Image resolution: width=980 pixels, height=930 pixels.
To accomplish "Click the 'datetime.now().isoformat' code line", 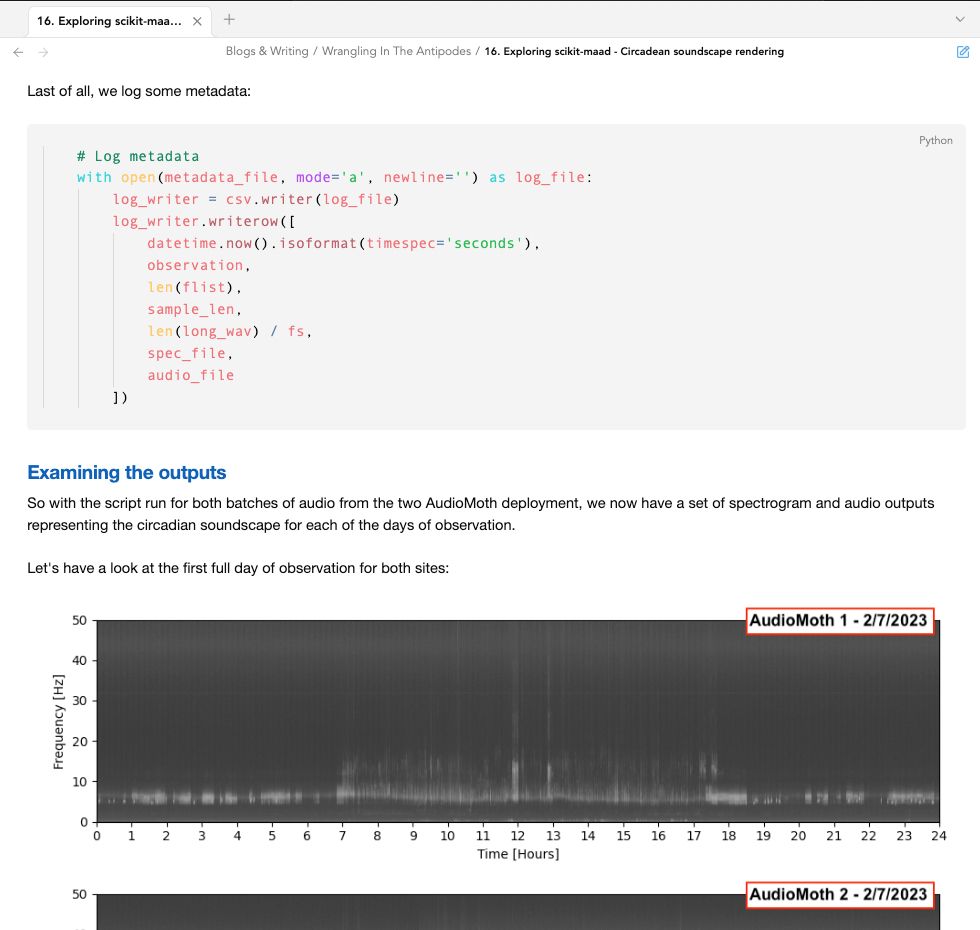I will [x=343, y=243].
